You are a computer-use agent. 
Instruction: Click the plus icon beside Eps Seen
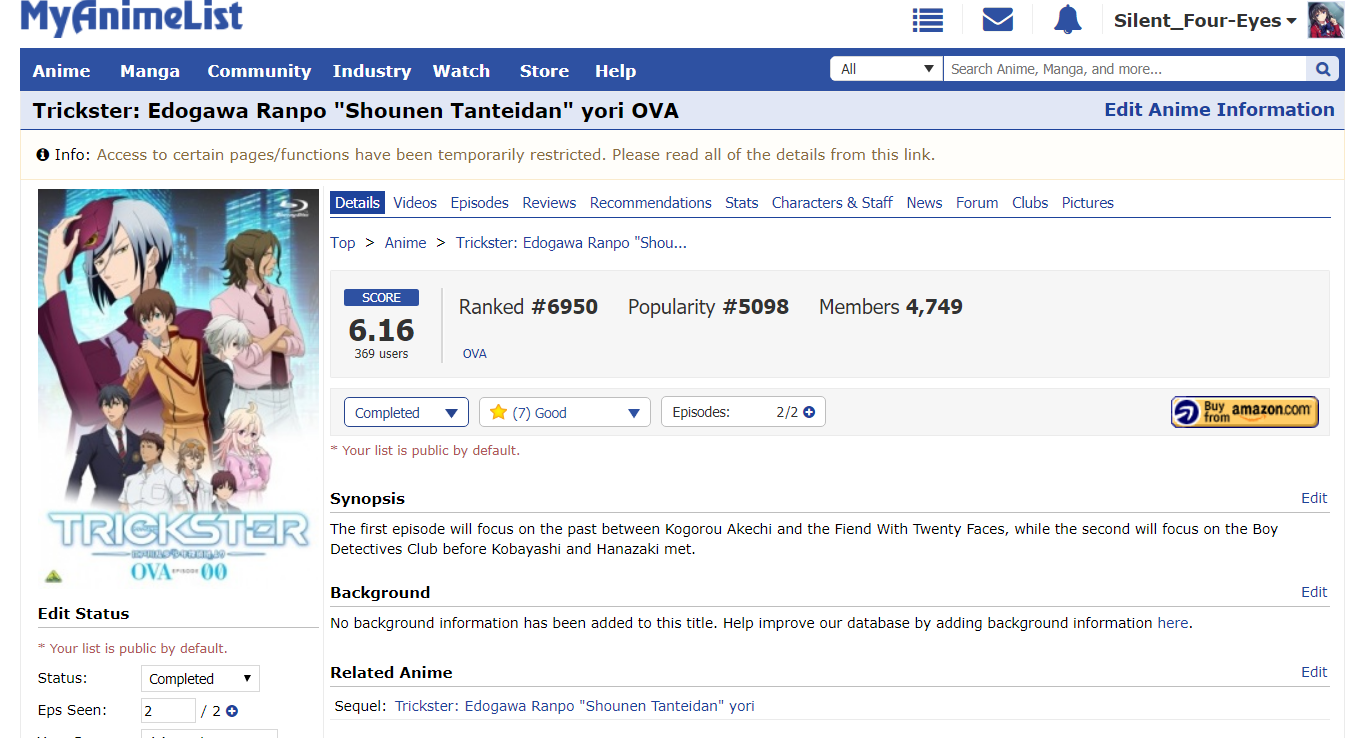pyautogui.click(x=232, y=711)
